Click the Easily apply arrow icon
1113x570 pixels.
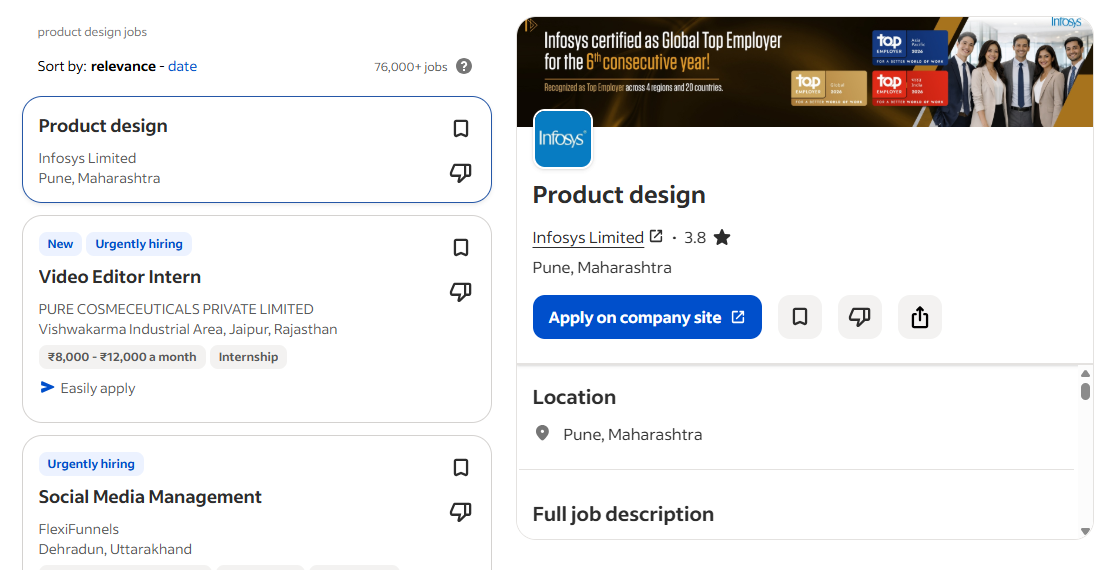pos(47,388)
